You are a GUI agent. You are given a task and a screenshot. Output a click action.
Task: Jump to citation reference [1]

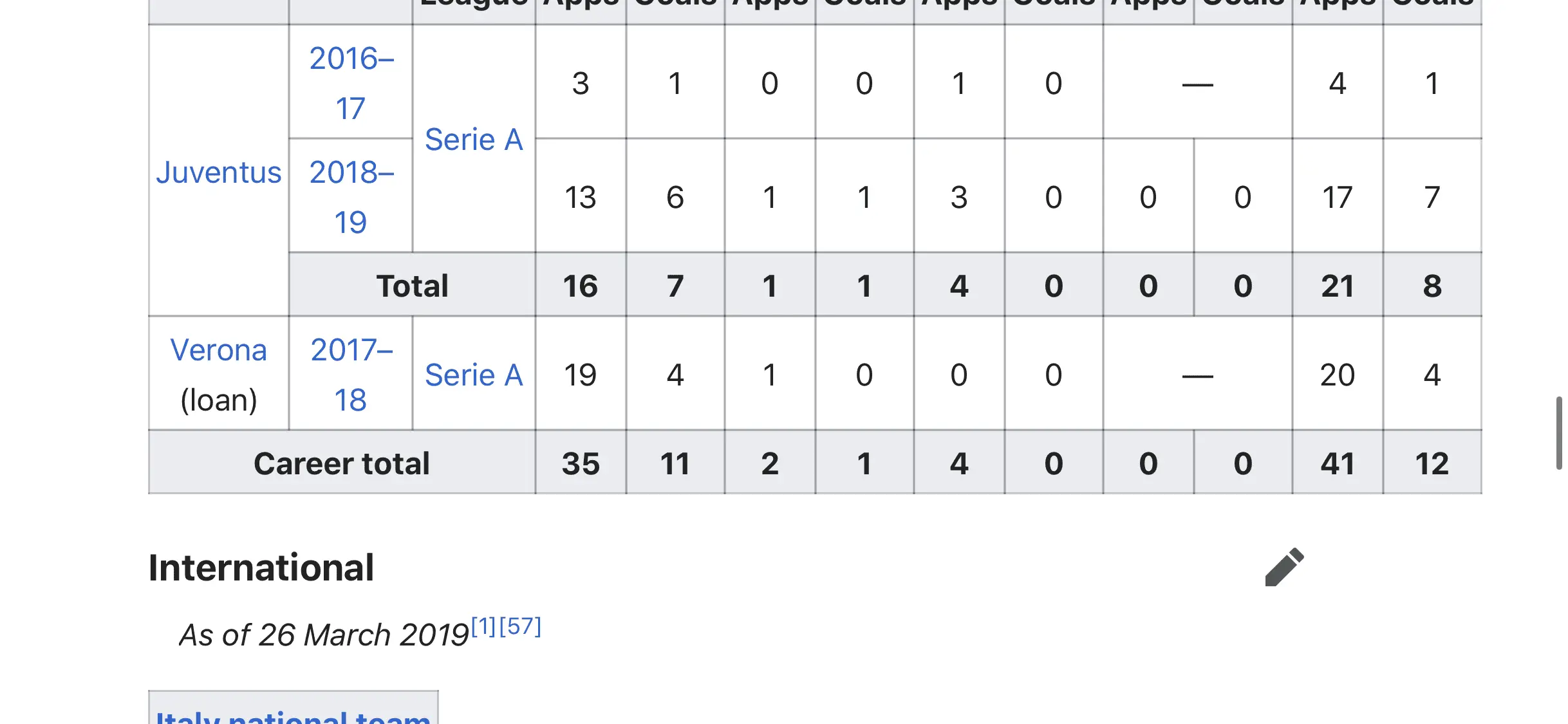click(483, 626)
